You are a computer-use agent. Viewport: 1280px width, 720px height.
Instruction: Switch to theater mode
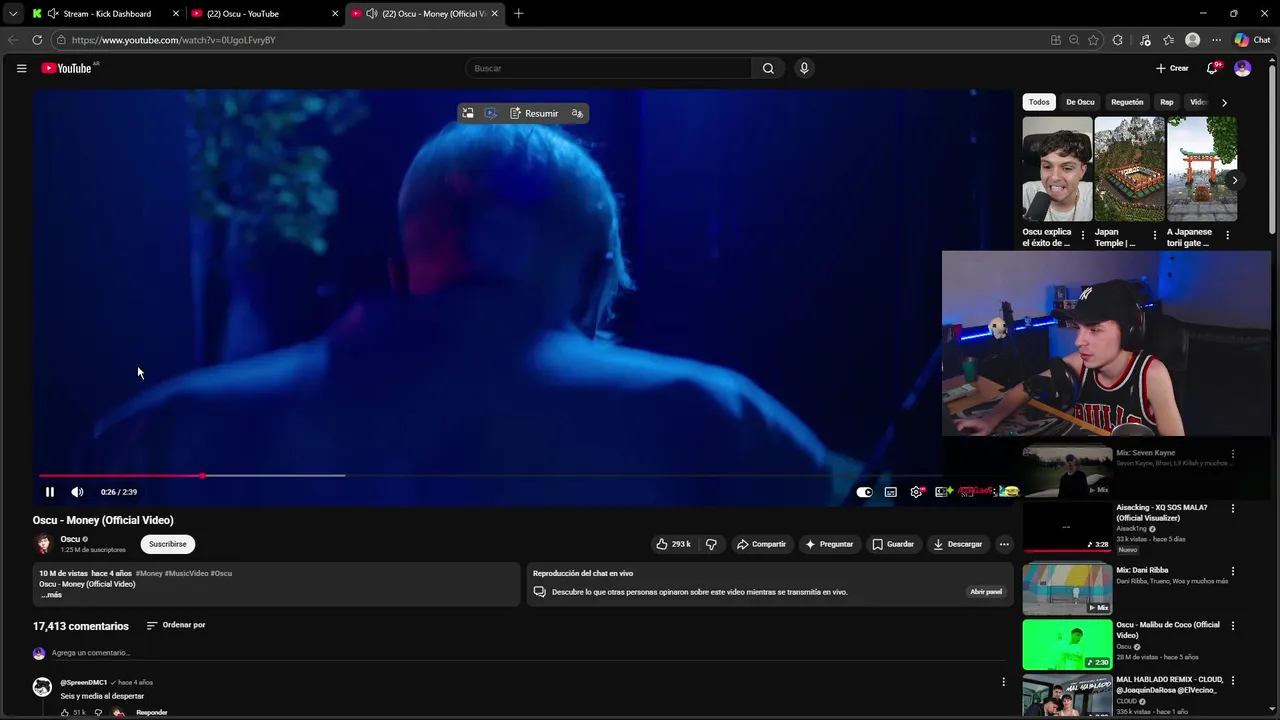point(941,492)
